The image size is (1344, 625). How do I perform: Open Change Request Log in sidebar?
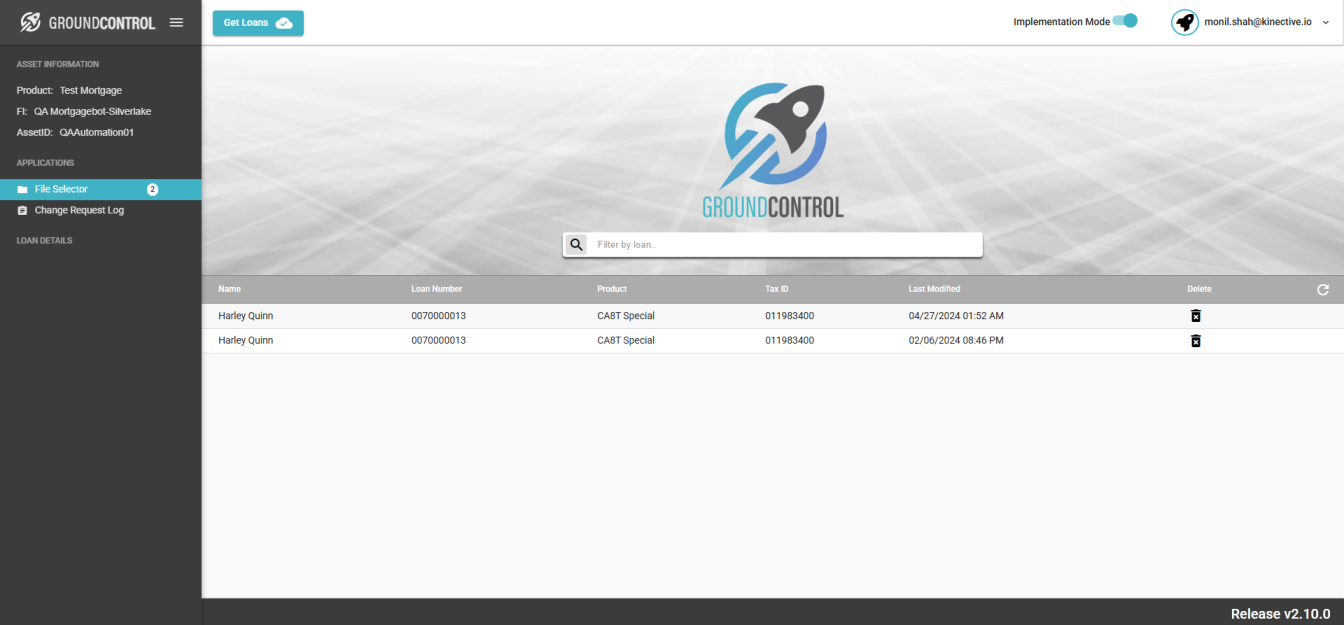(x=101, y=211)
